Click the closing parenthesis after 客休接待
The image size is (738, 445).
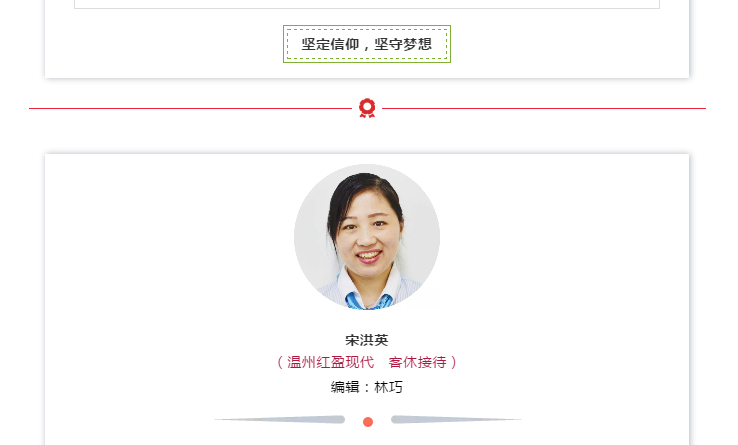coord(454,362)
